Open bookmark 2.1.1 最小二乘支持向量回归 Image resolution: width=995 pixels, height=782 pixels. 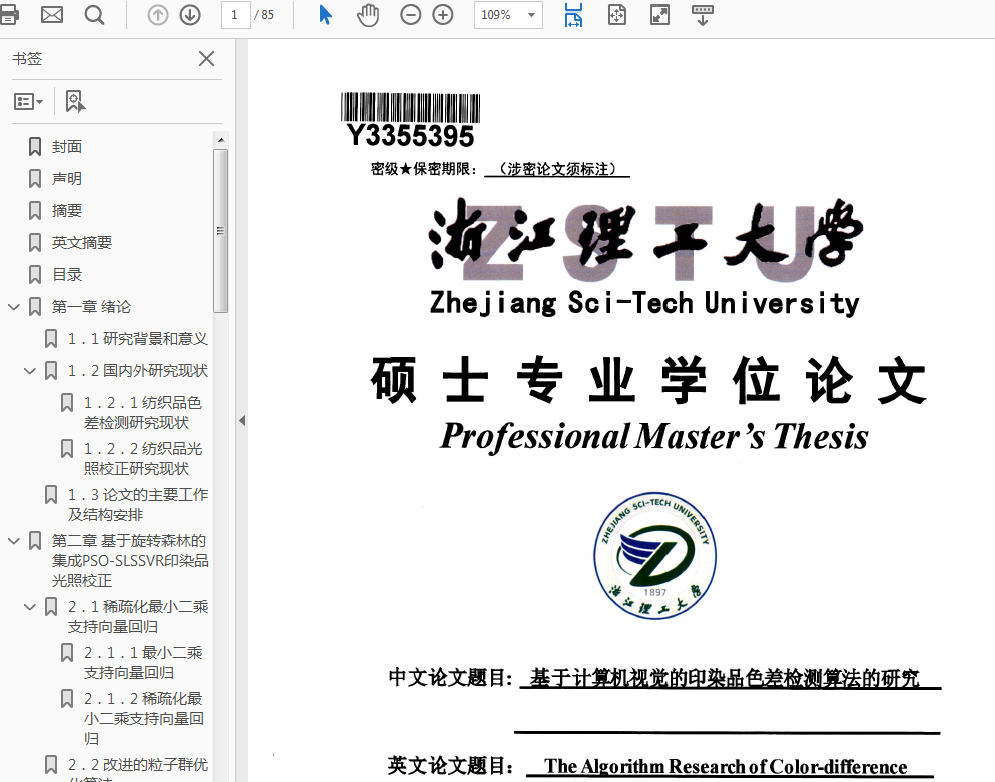[x=143, y=663]
